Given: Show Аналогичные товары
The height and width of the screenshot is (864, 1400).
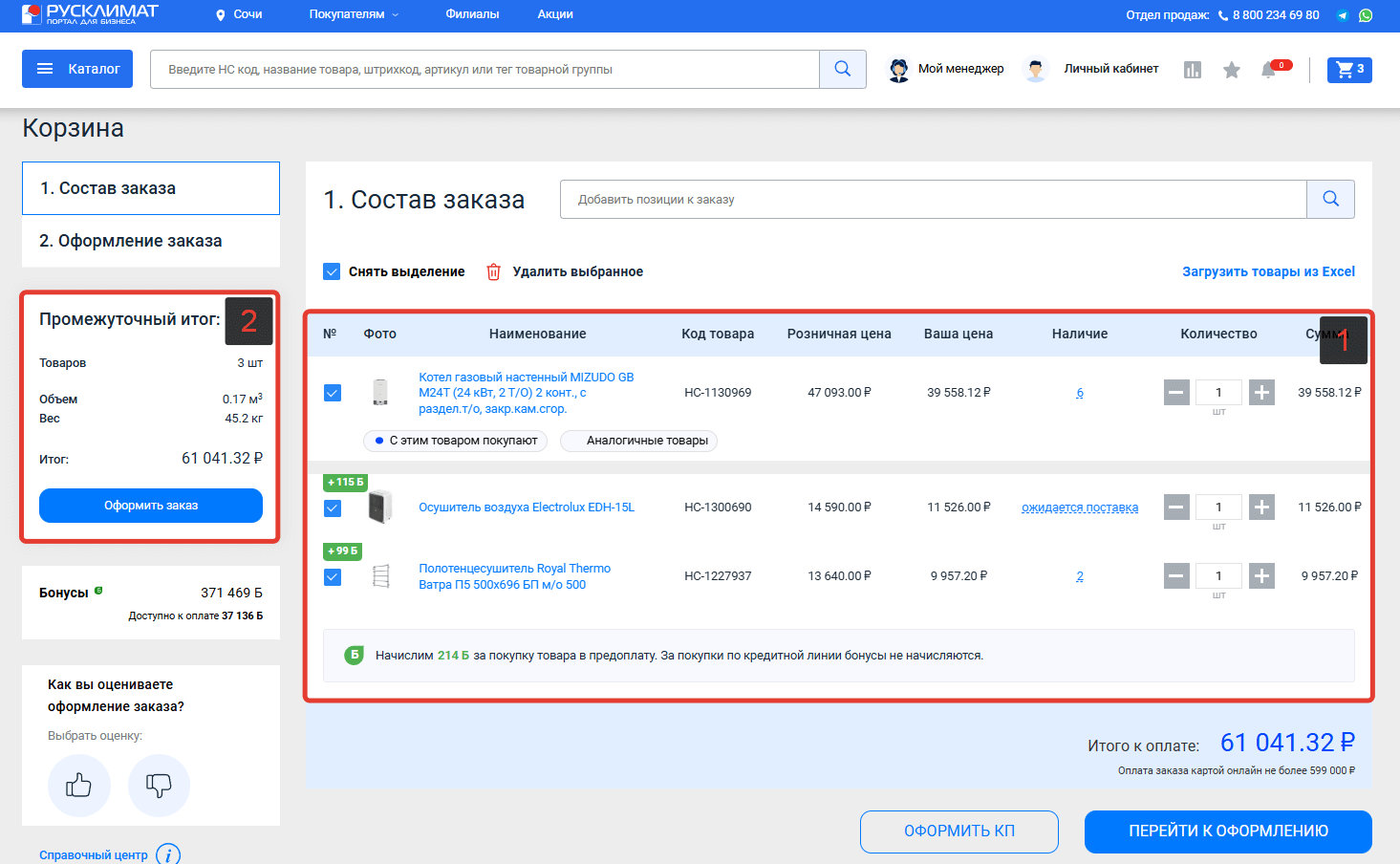Looking at the screenshot, I should [638, 441].
